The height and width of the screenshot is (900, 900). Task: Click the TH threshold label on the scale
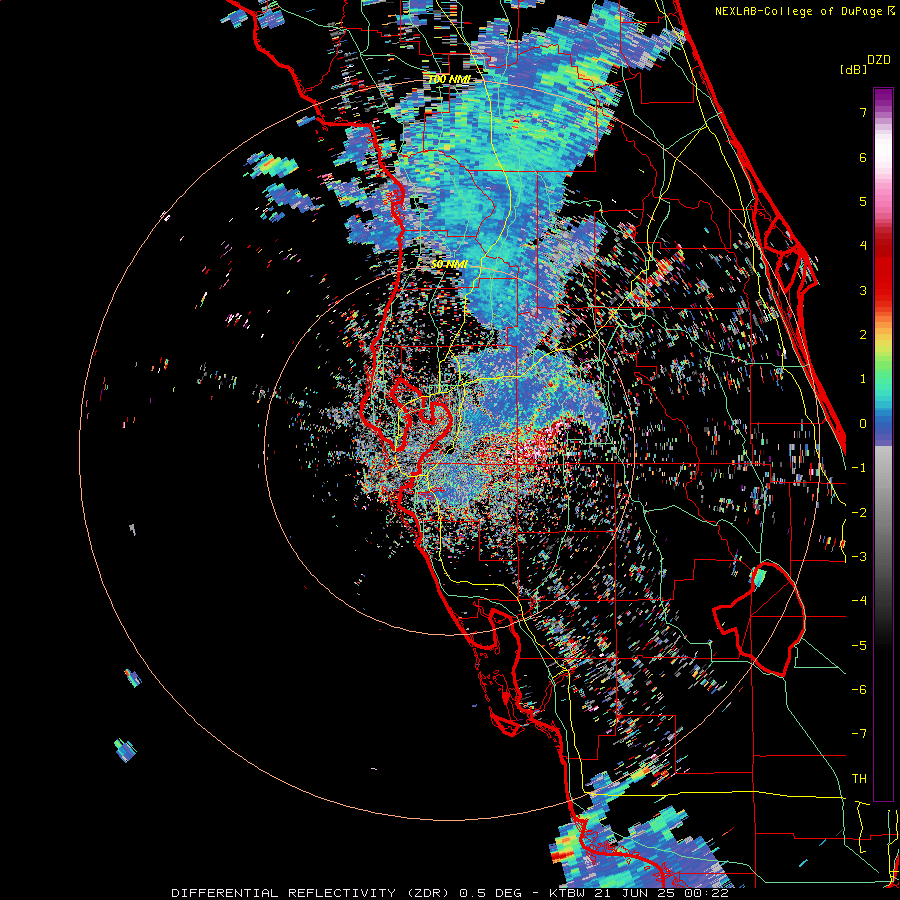[859, 779]
